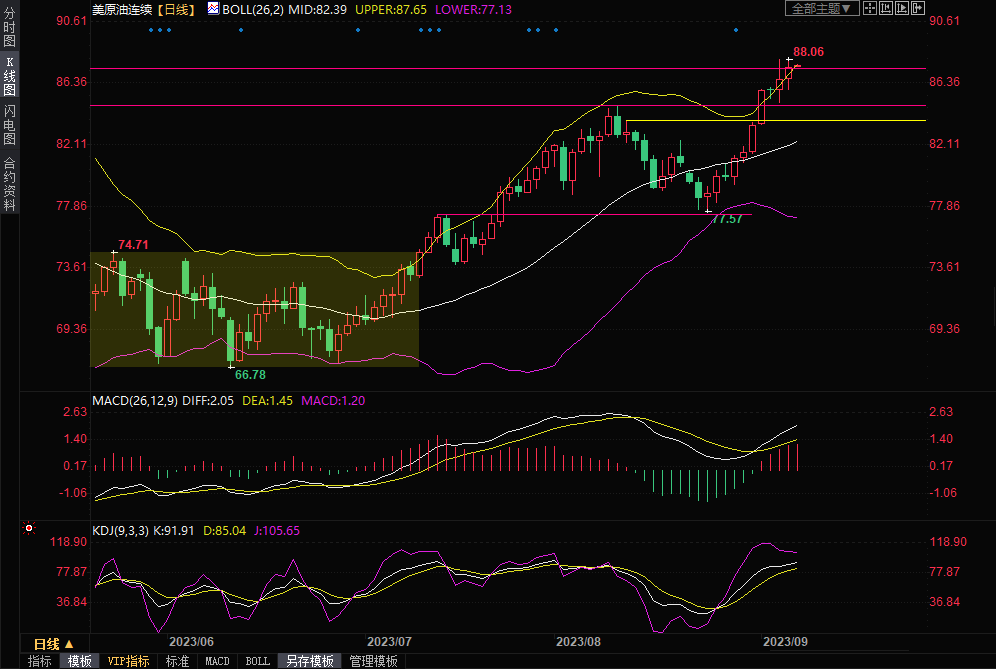Click the crosshair cursor icon
The image size is (996, 669).
click(x=870, y=8)
